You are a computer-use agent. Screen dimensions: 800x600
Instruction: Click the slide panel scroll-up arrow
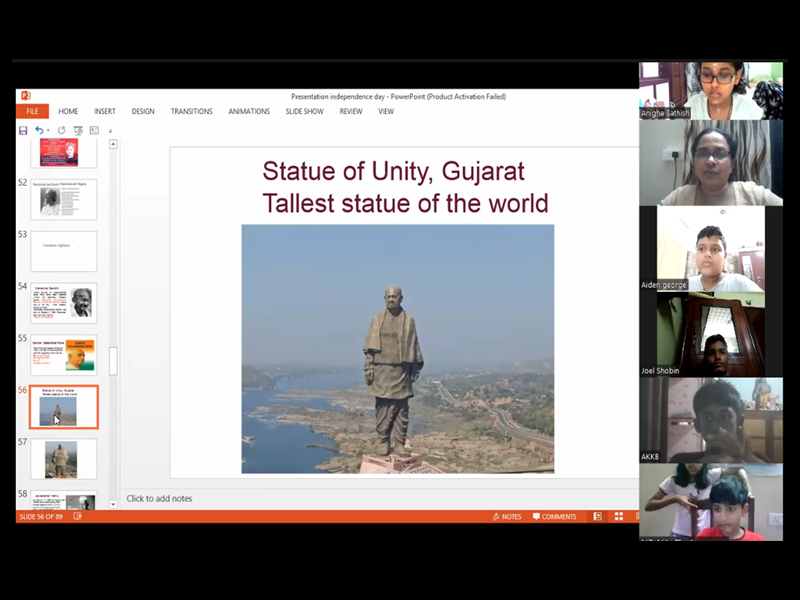coord(113,144)
